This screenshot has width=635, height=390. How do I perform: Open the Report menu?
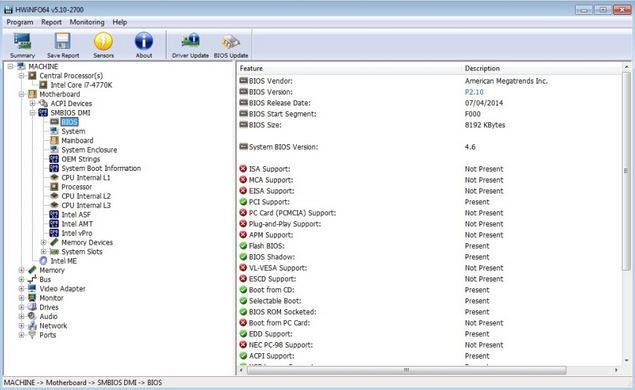[51, 22]
